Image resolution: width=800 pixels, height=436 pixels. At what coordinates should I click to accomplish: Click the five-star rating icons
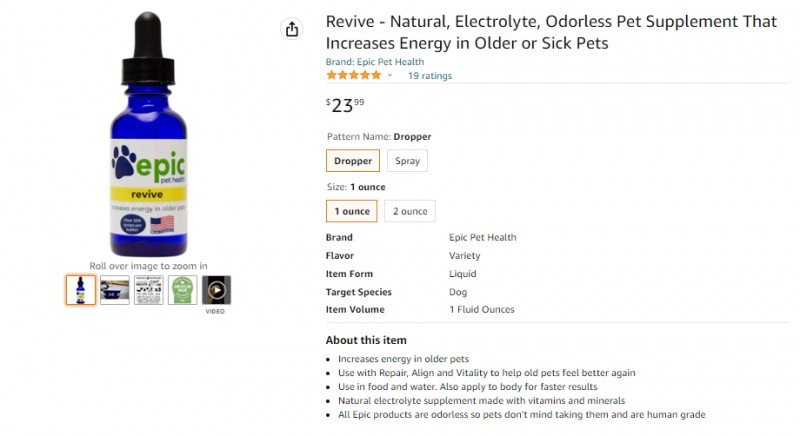coord(353,76)
